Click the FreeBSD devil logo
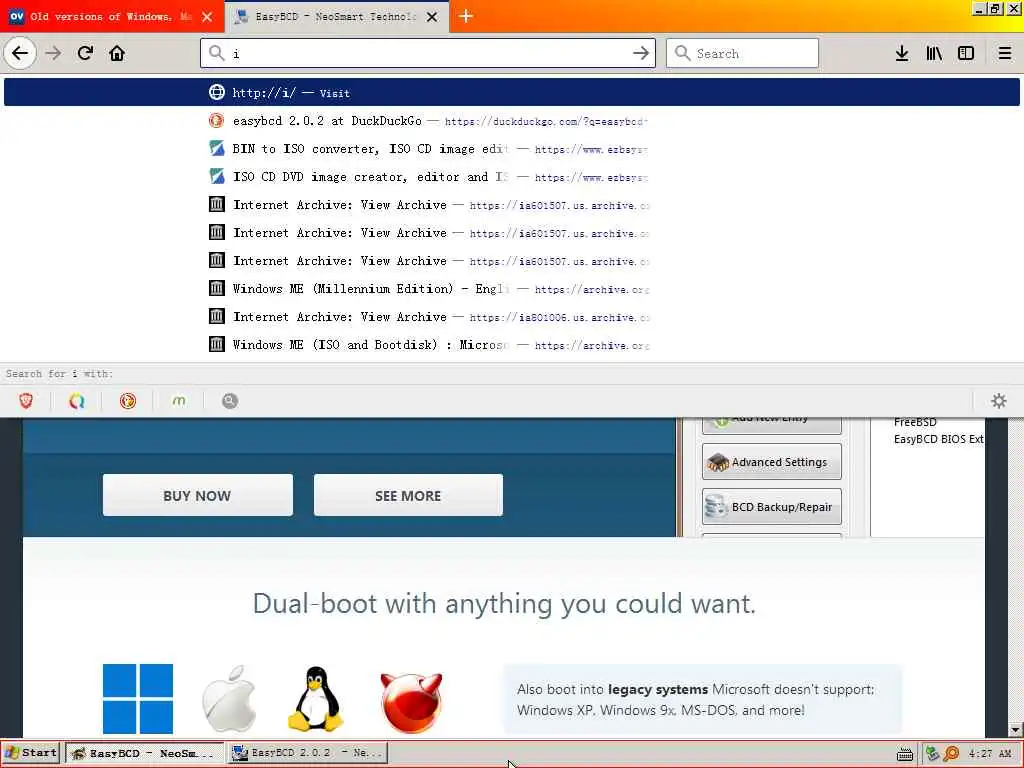Image resolution: width=1024 pixels, height=768 pixels. (411, 702)
